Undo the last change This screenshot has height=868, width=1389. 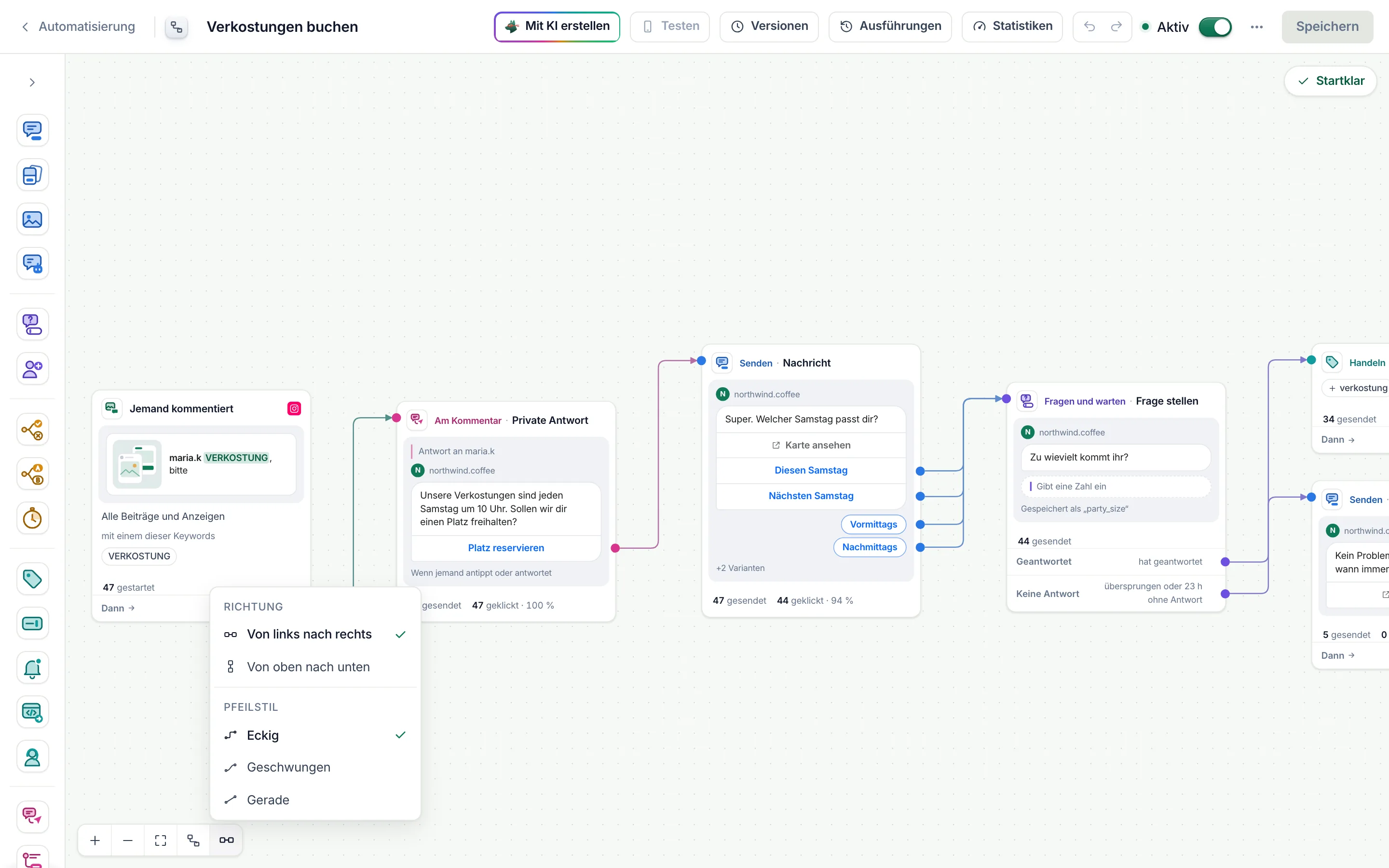1089,27
